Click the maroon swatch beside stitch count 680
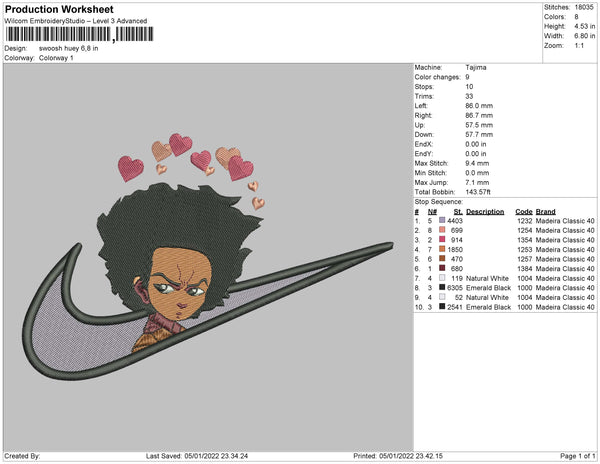Screen dimensions: 600x464 point(442,268)
